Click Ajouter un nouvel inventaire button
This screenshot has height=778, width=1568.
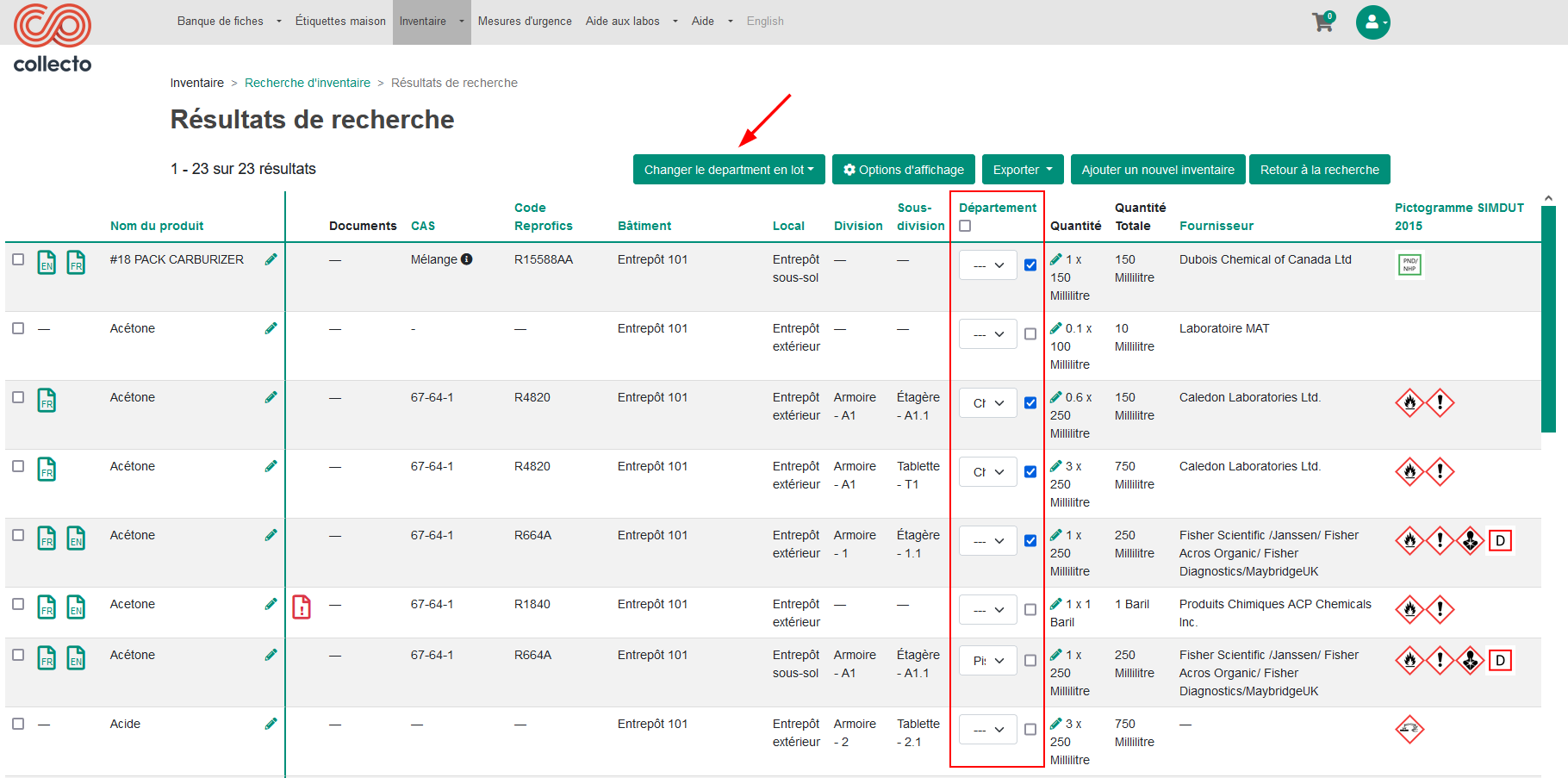click(1158, 170)
